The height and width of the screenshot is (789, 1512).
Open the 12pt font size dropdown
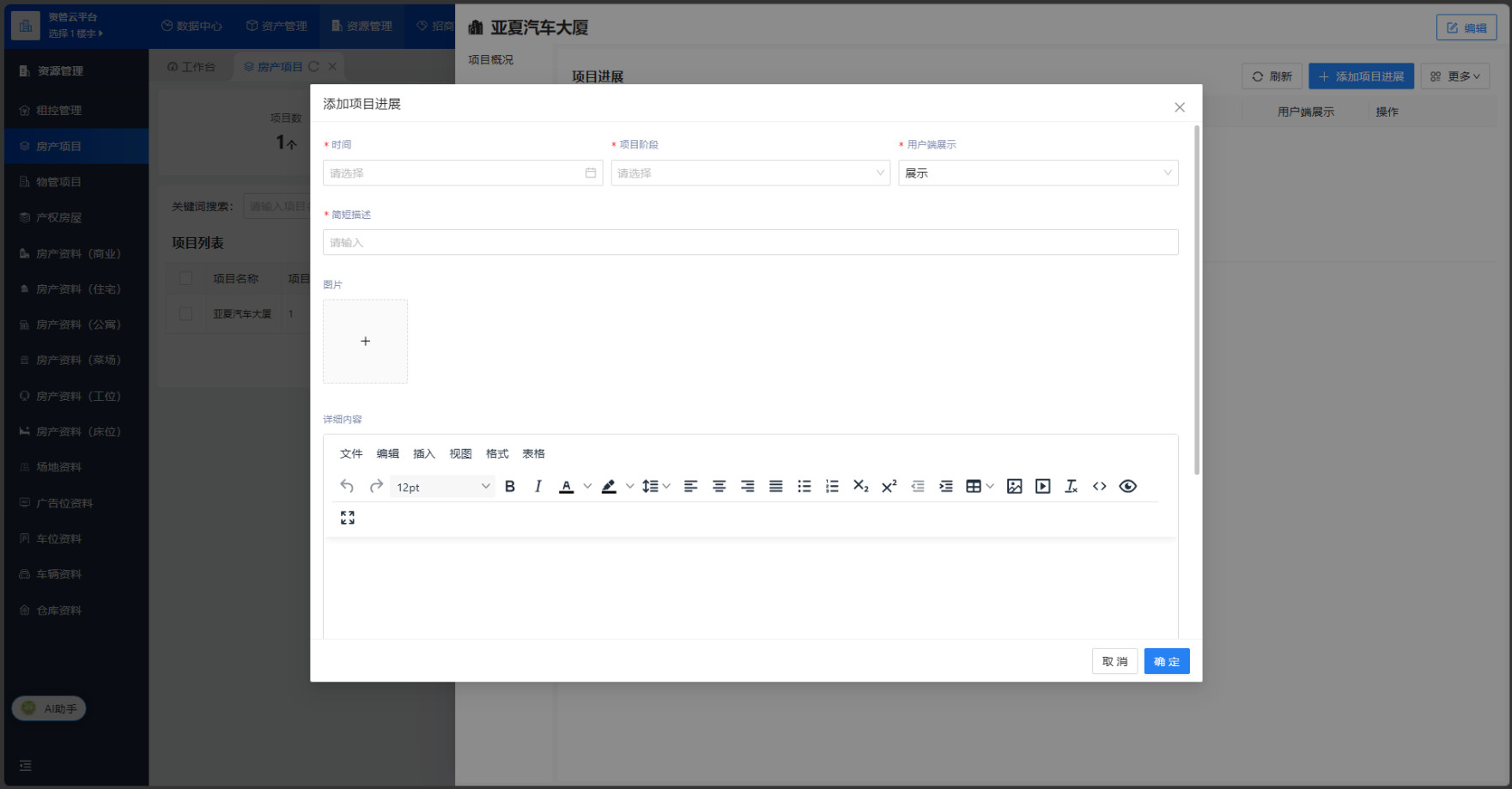[443, 487]
